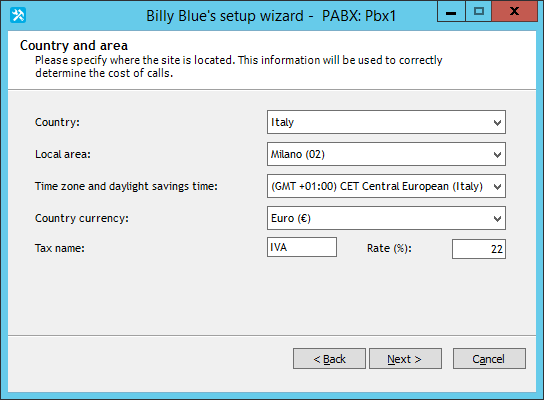544x400 pixels.
Task: Open the Local area dropdown arrow
Action: pyautogui.click(x=497, y=154)
